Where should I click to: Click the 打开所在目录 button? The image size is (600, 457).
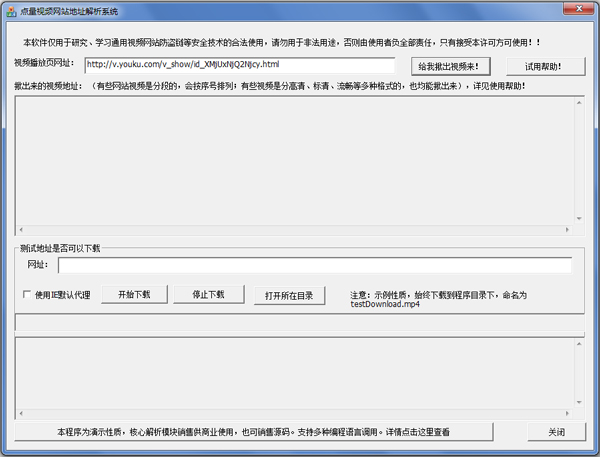pos(290,295)
